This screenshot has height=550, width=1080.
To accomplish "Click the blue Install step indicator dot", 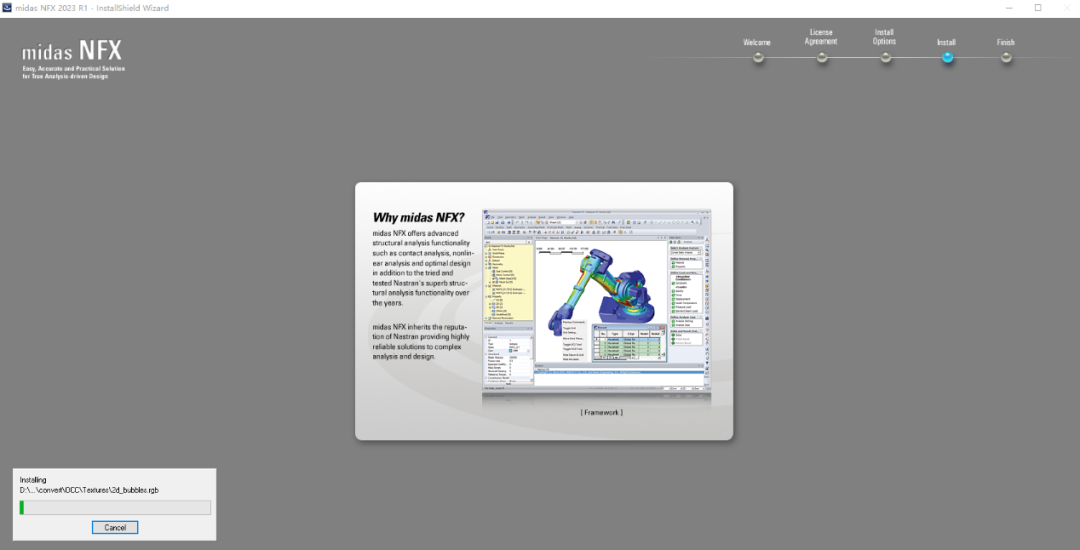I will coord(947,58).
